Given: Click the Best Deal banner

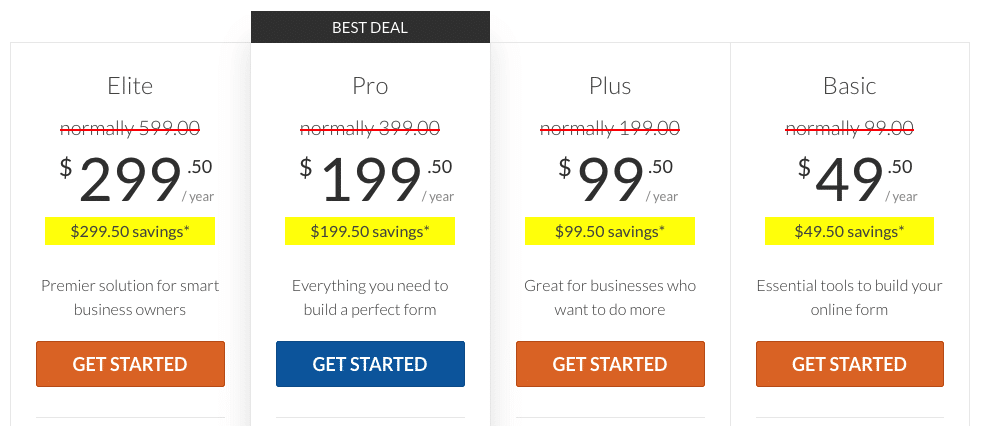Looking at the screenshot, I should [x=370, y=27].
